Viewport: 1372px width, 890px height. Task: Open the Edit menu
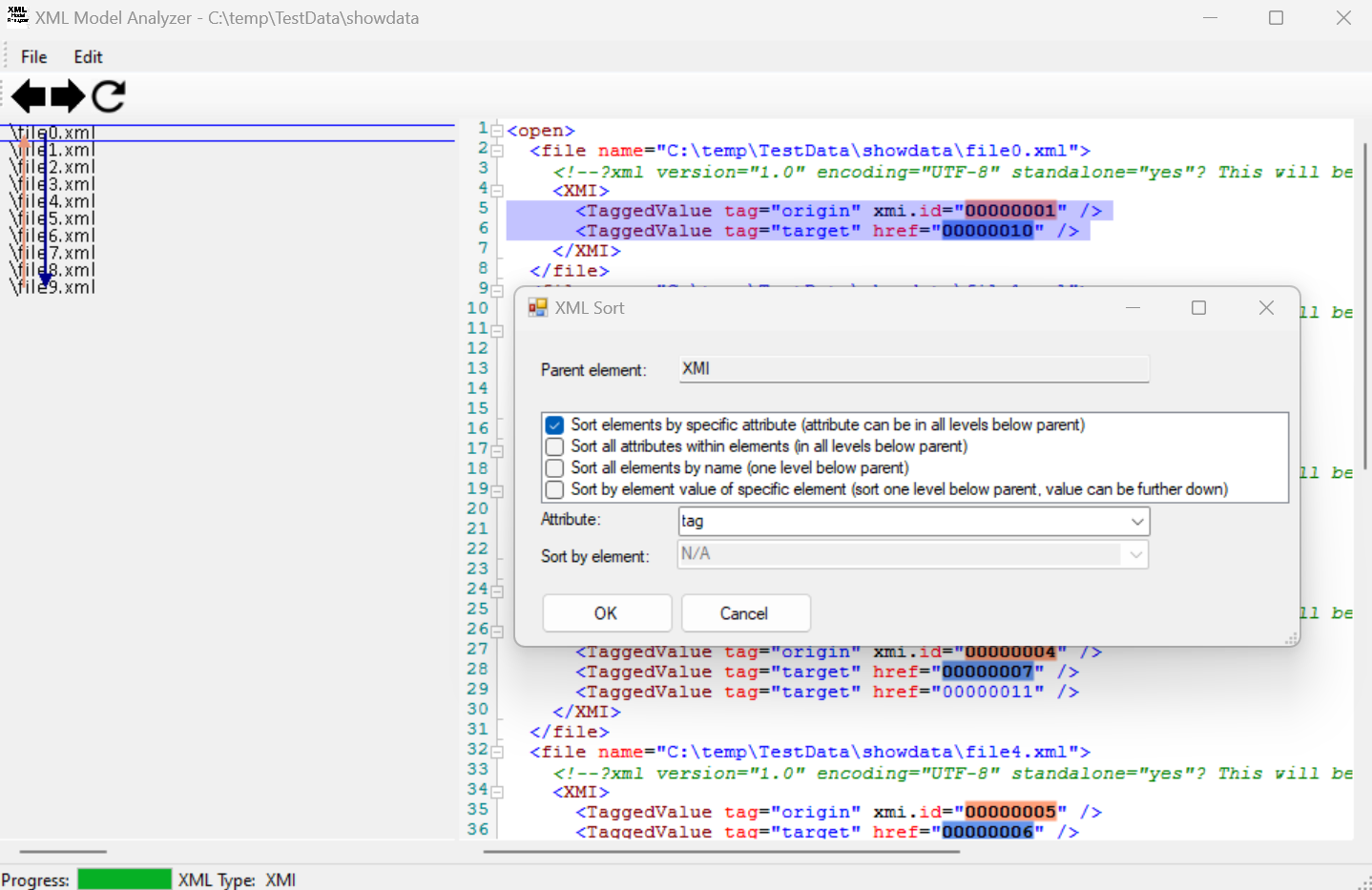pos(87,56)
